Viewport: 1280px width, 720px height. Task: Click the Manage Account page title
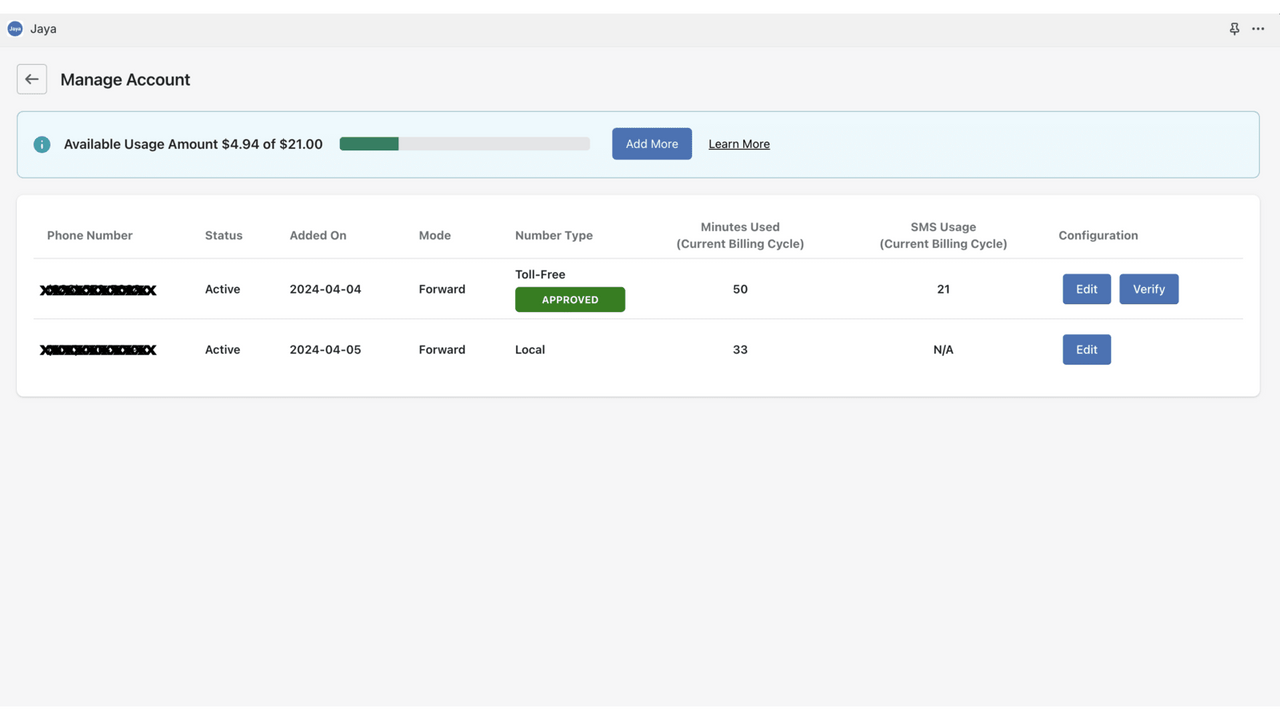tap(125, 79)
